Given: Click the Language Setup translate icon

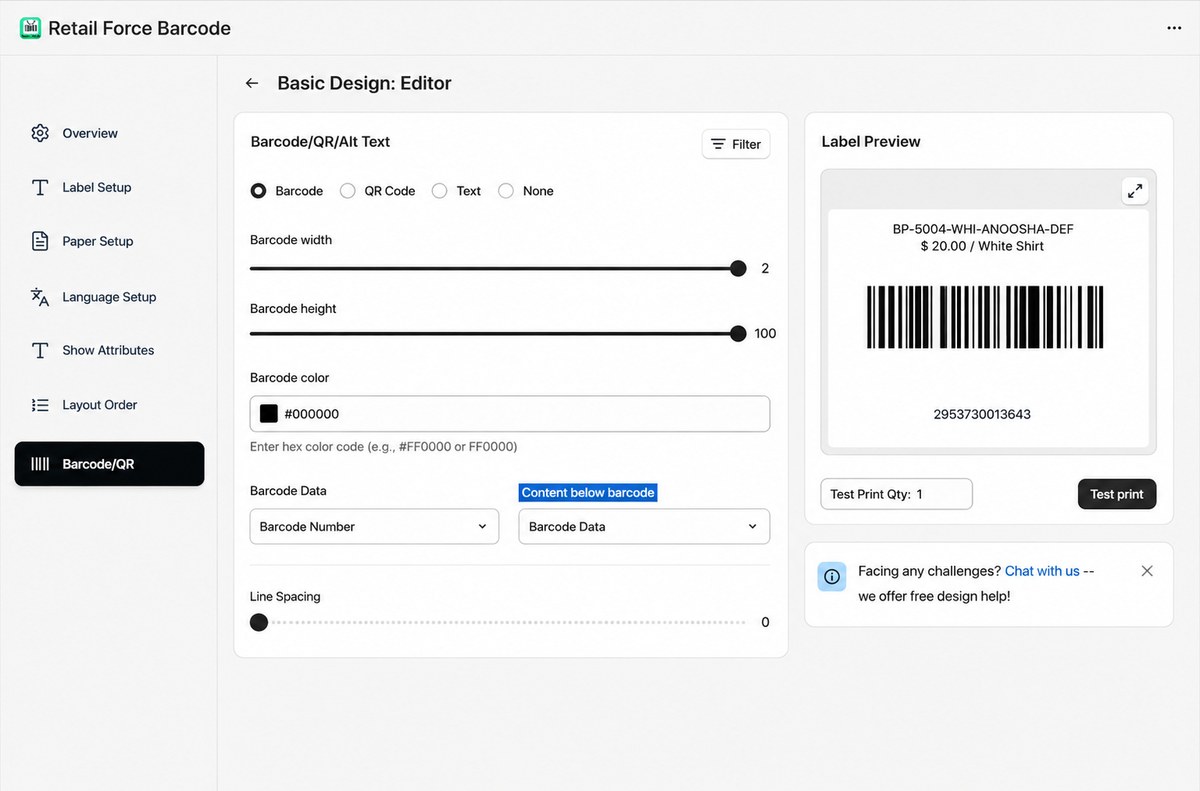Looking at the screenshot, I should [40, 297].
